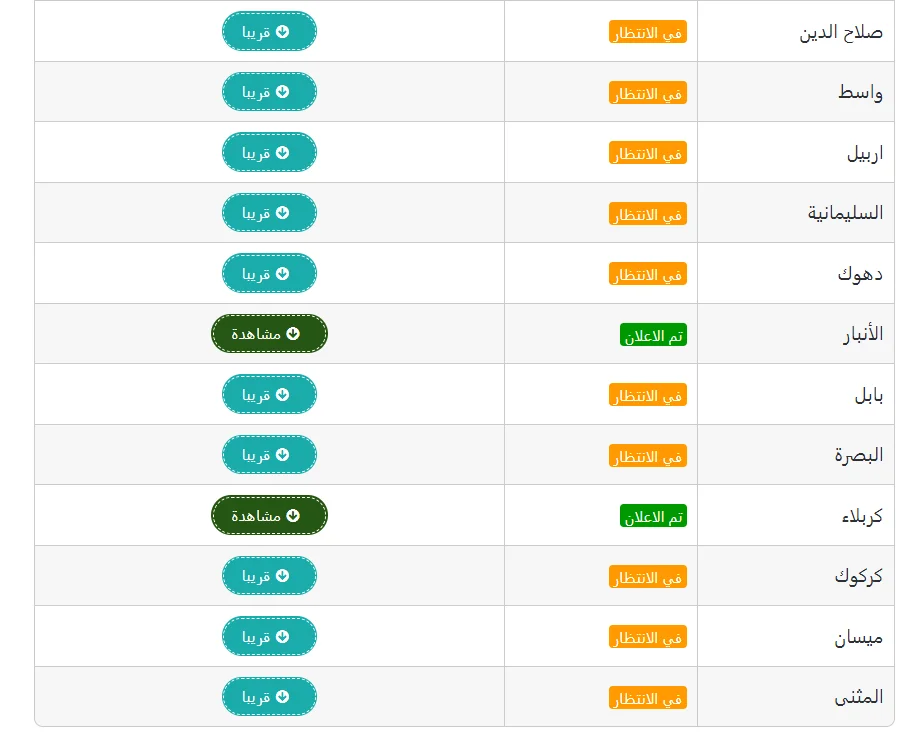Click the تم الاعلان badge for الأنبار
920x742 pixels.
[653, 336]
